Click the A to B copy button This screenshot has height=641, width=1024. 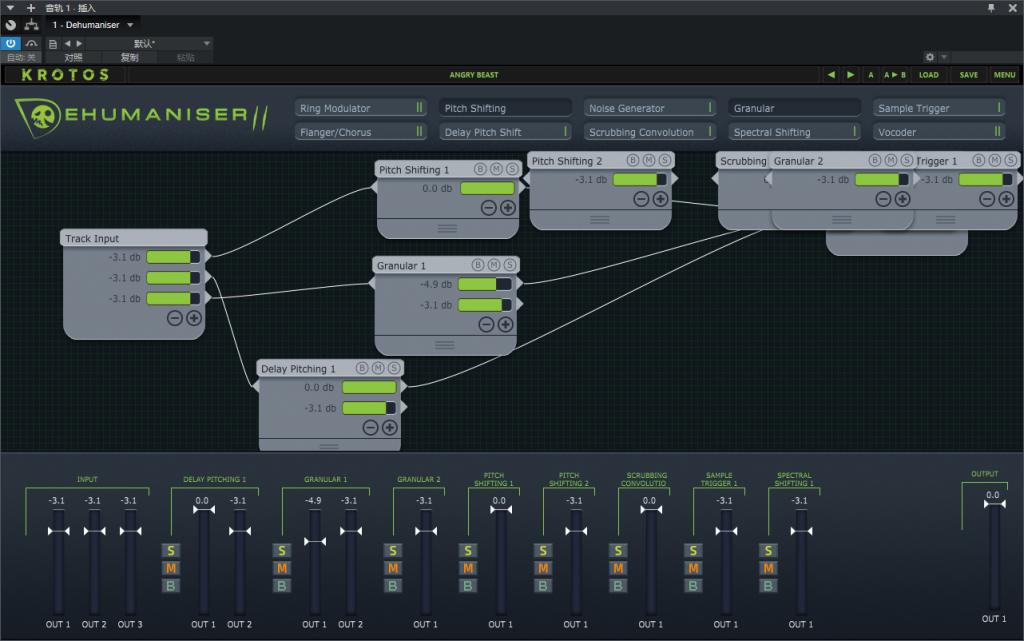895,75
